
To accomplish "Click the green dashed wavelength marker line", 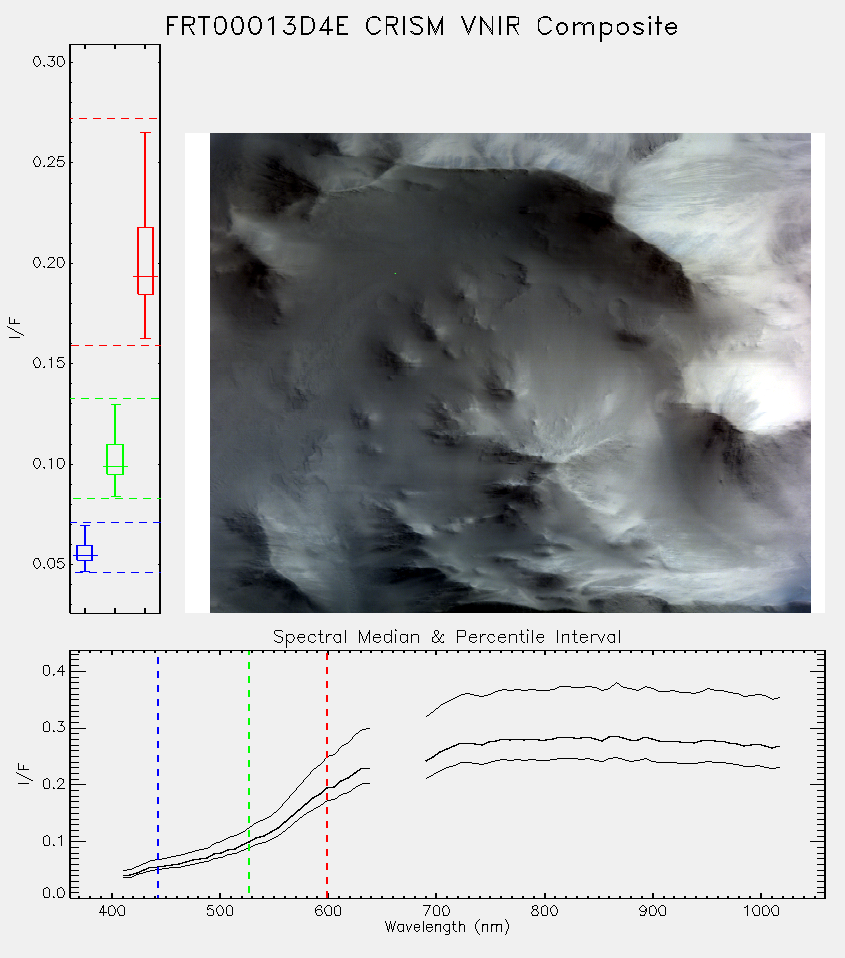I will tap(249, 774).
